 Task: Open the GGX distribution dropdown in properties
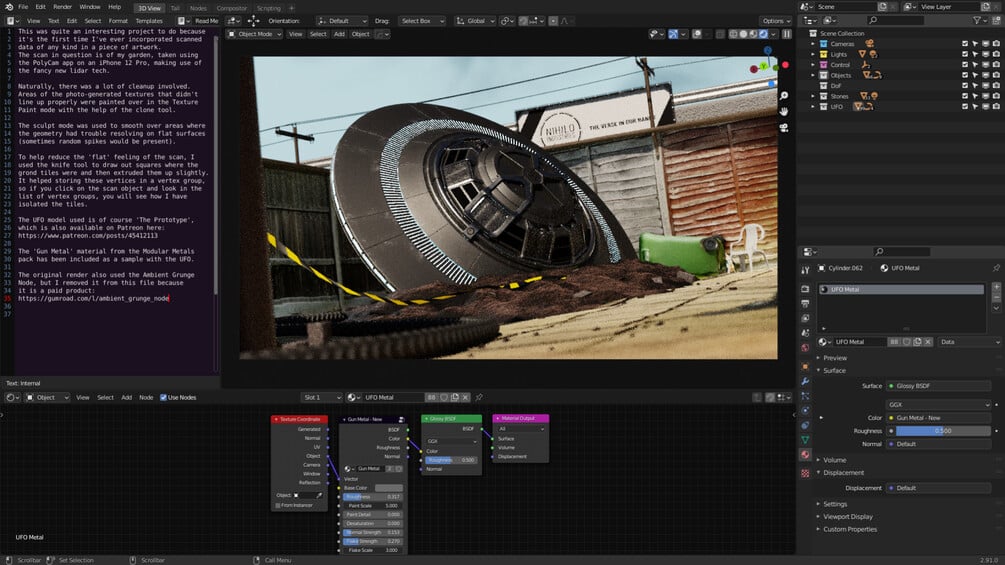pyautogui.click(x=939, y=405)
